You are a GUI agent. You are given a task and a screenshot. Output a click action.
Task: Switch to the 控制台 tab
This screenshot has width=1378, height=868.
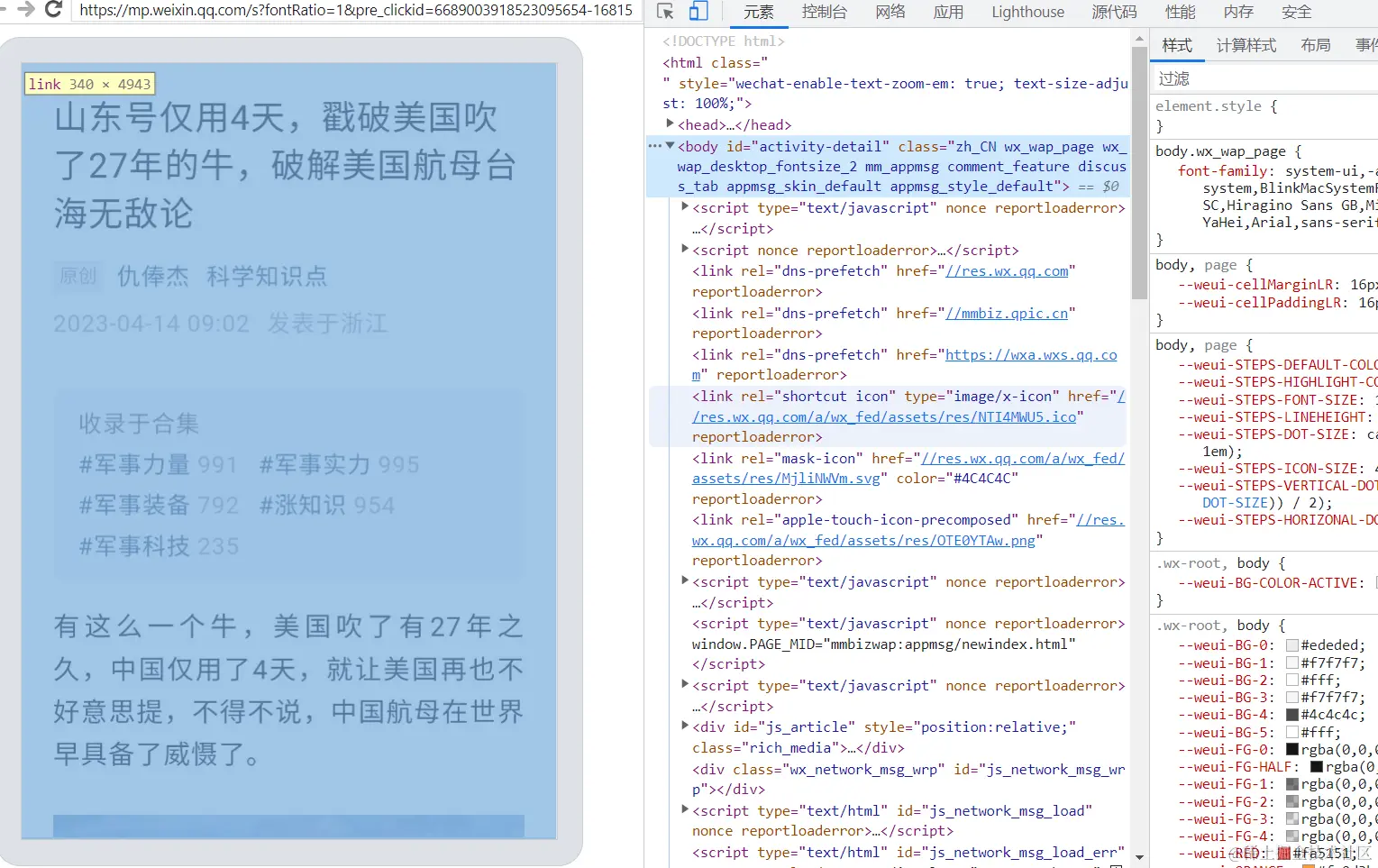[825, 12]
